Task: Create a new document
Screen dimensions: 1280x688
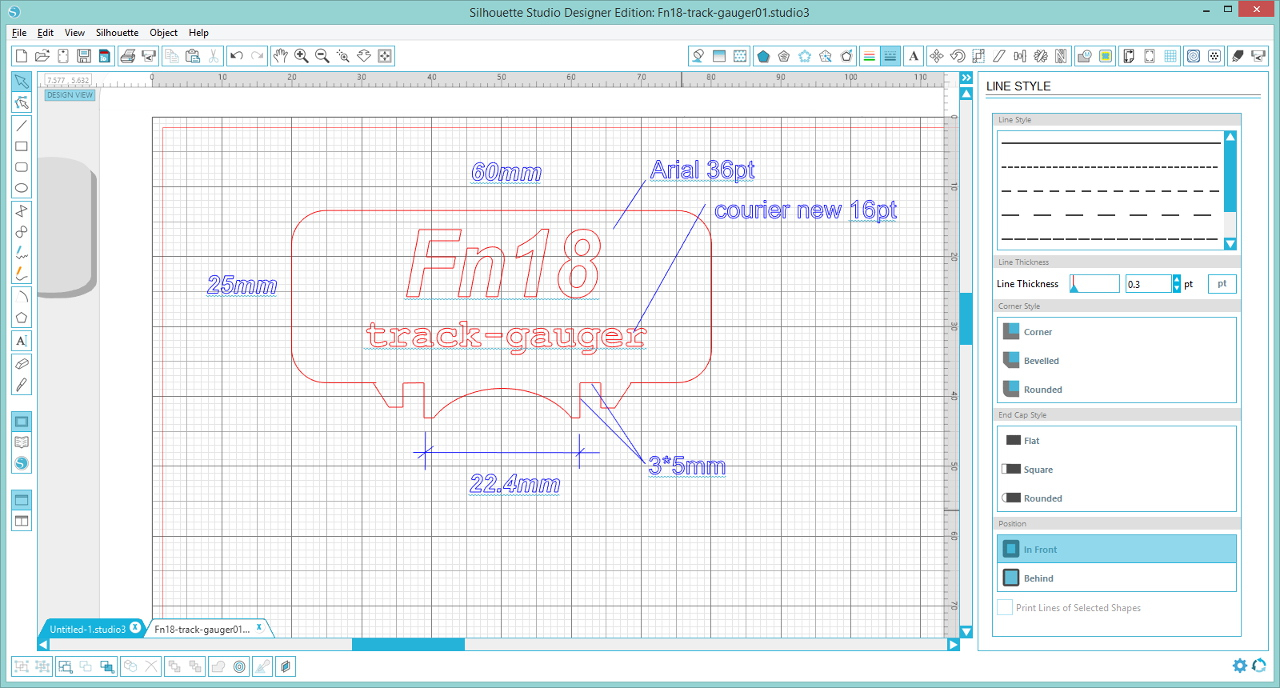Action: click(21, 56)
